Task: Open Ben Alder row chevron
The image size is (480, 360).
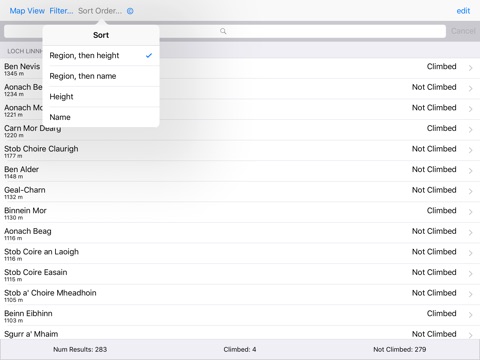Action: coord(470,171)
